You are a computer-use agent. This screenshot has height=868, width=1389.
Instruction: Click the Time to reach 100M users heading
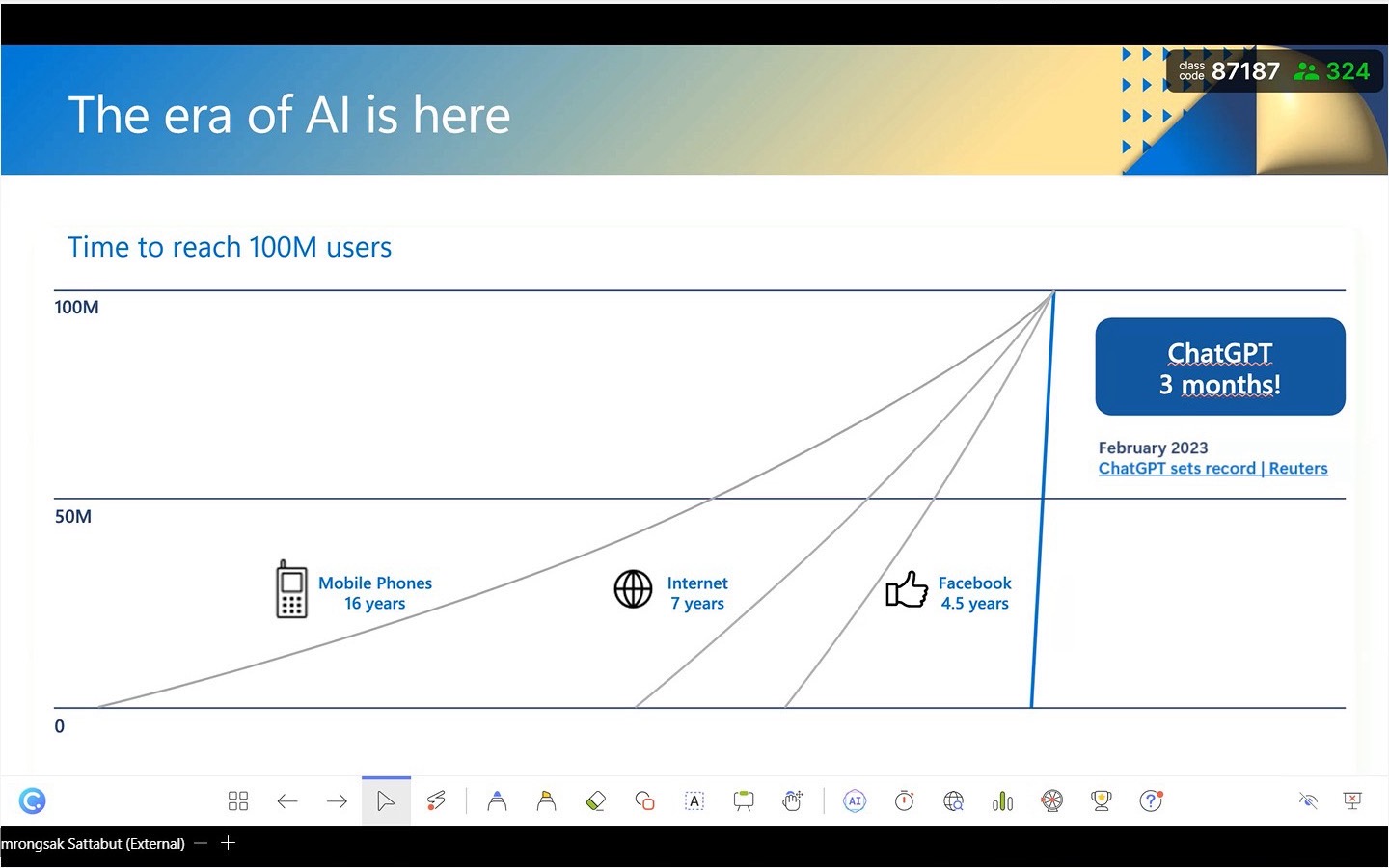tap(230, 247)
